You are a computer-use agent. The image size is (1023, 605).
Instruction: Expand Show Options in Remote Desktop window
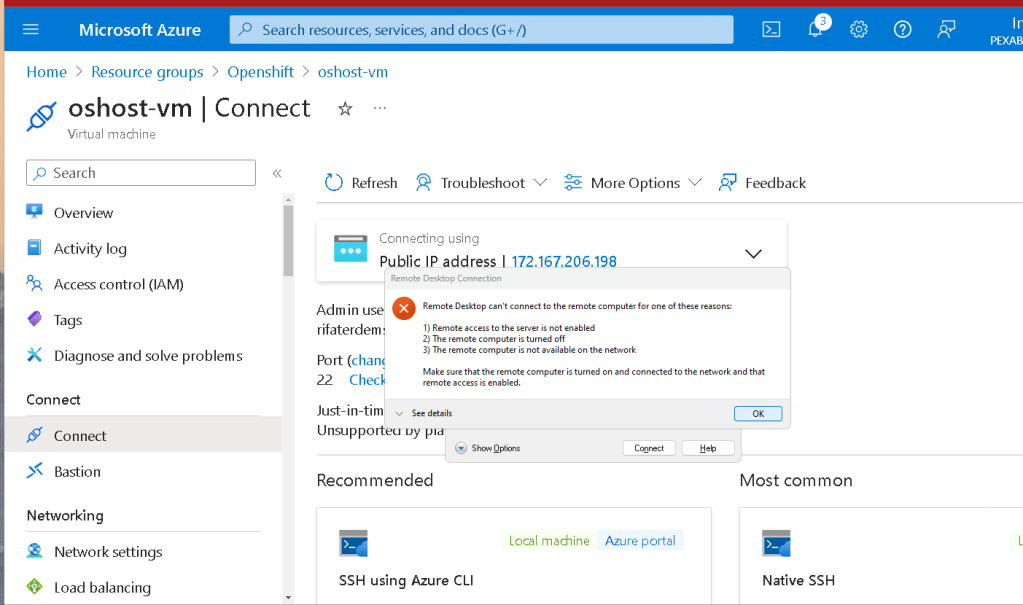pos(488,448)
